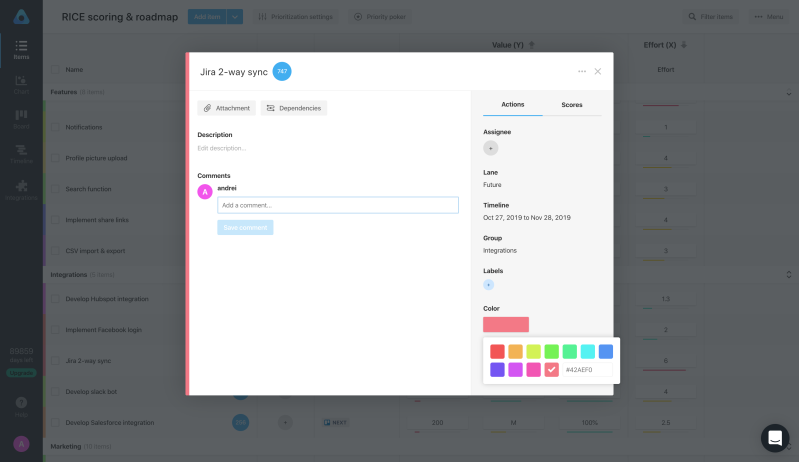Click the Jira 2-way sync list row

88,361
